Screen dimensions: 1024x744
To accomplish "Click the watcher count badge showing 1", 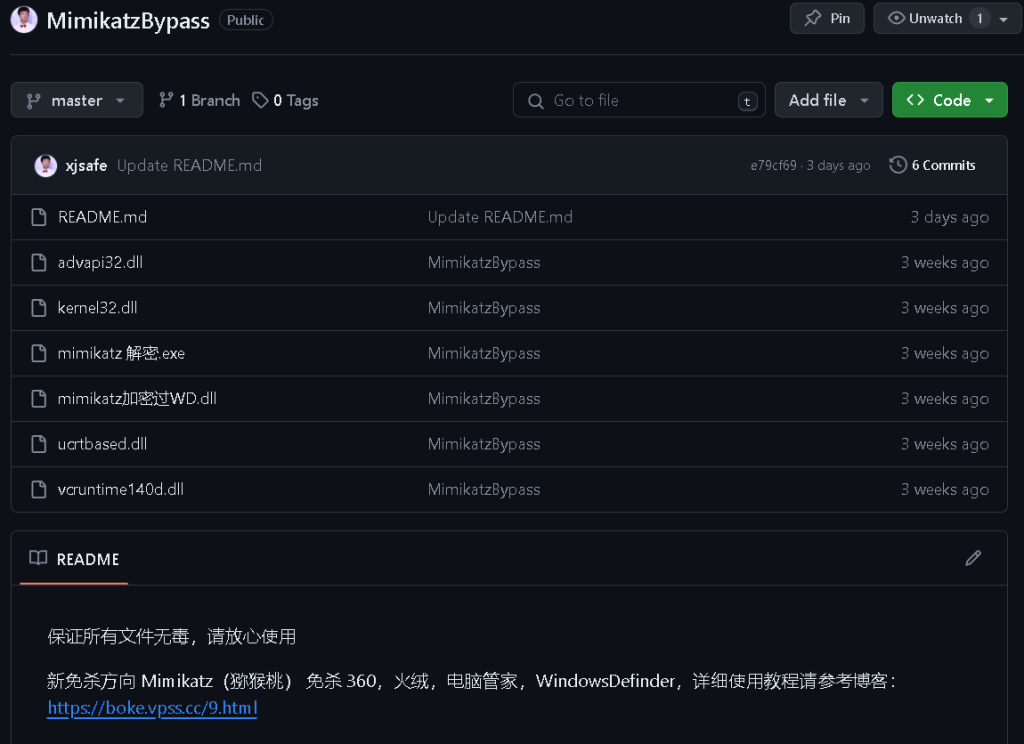I will 980,18.
